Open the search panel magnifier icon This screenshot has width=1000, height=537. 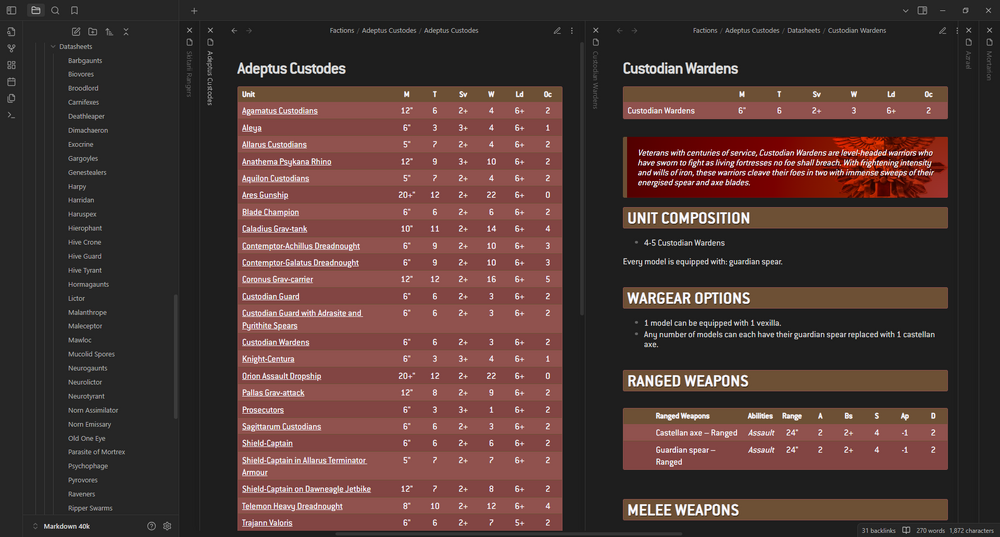(x=55, y=10)
